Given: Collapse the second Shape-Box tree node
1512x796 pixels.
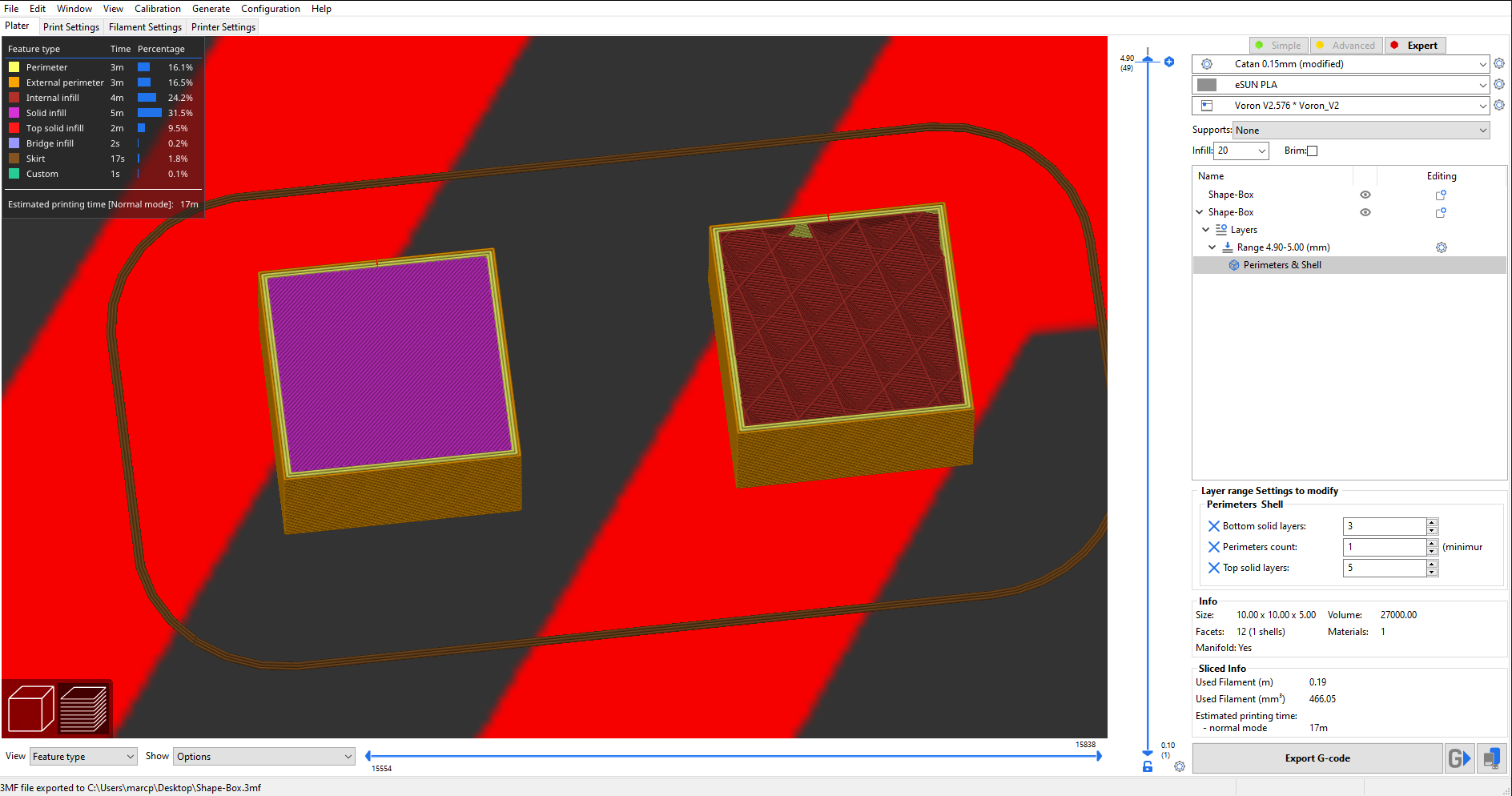Looking at the screenshot, I should click(1200, 212).
